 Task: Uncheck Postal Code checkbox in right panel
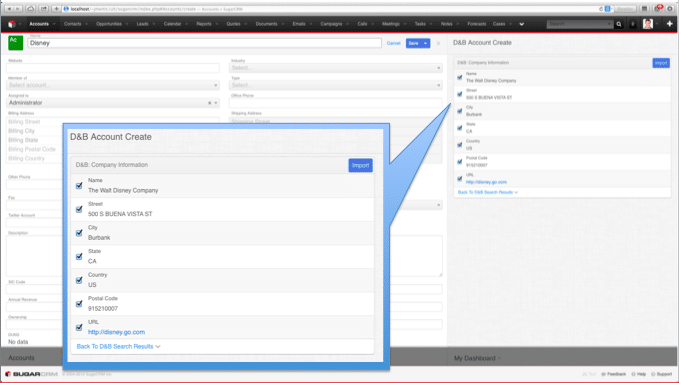click(459, 162)
